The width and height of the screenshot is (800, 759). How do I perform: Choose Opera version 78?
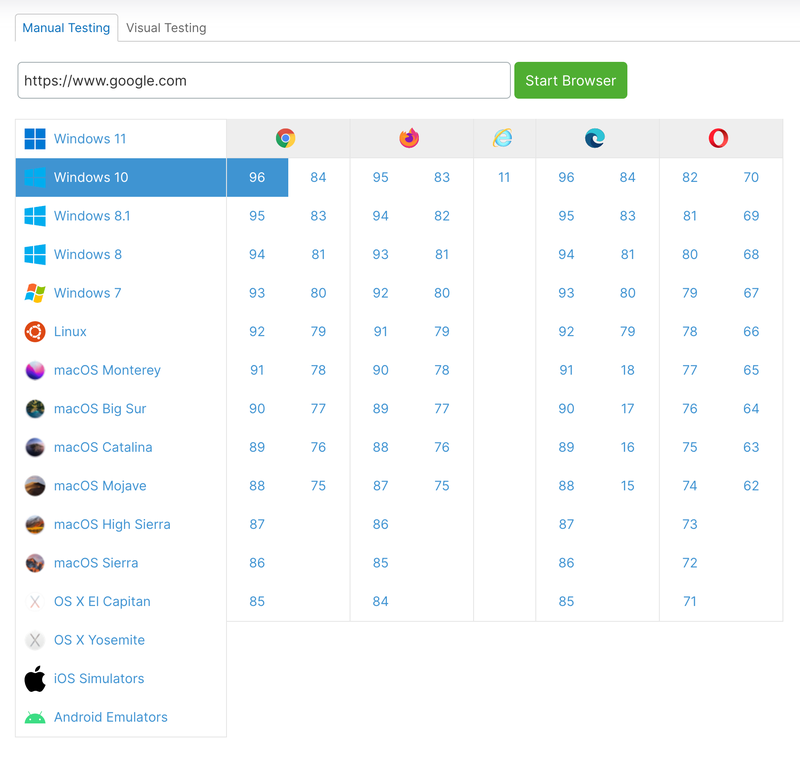coord(690,332)
